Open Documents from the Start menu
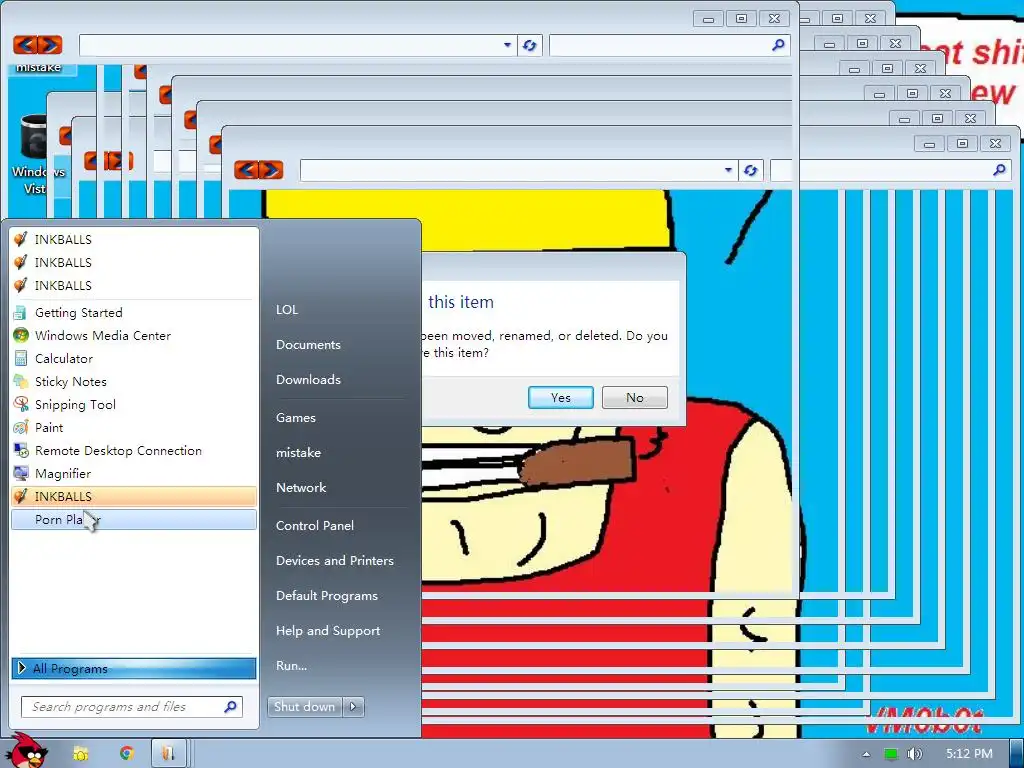Screen dimensions: 1024x768 click(308, 345)
